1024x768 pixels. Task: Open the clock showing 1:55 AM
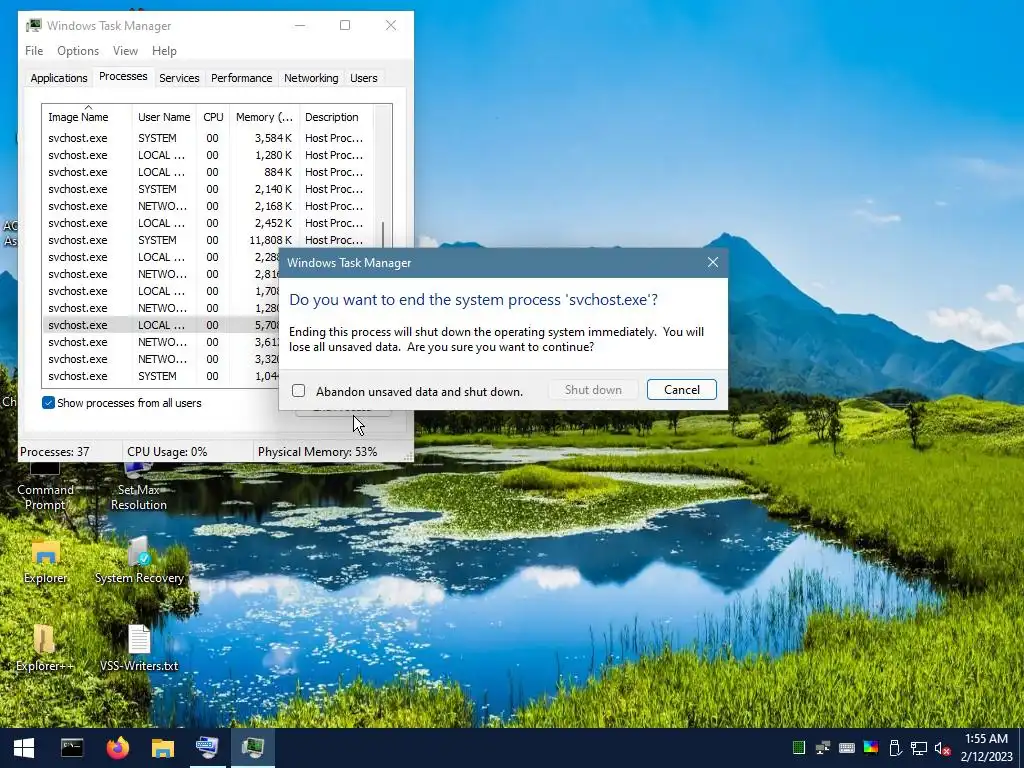(986, 739)
